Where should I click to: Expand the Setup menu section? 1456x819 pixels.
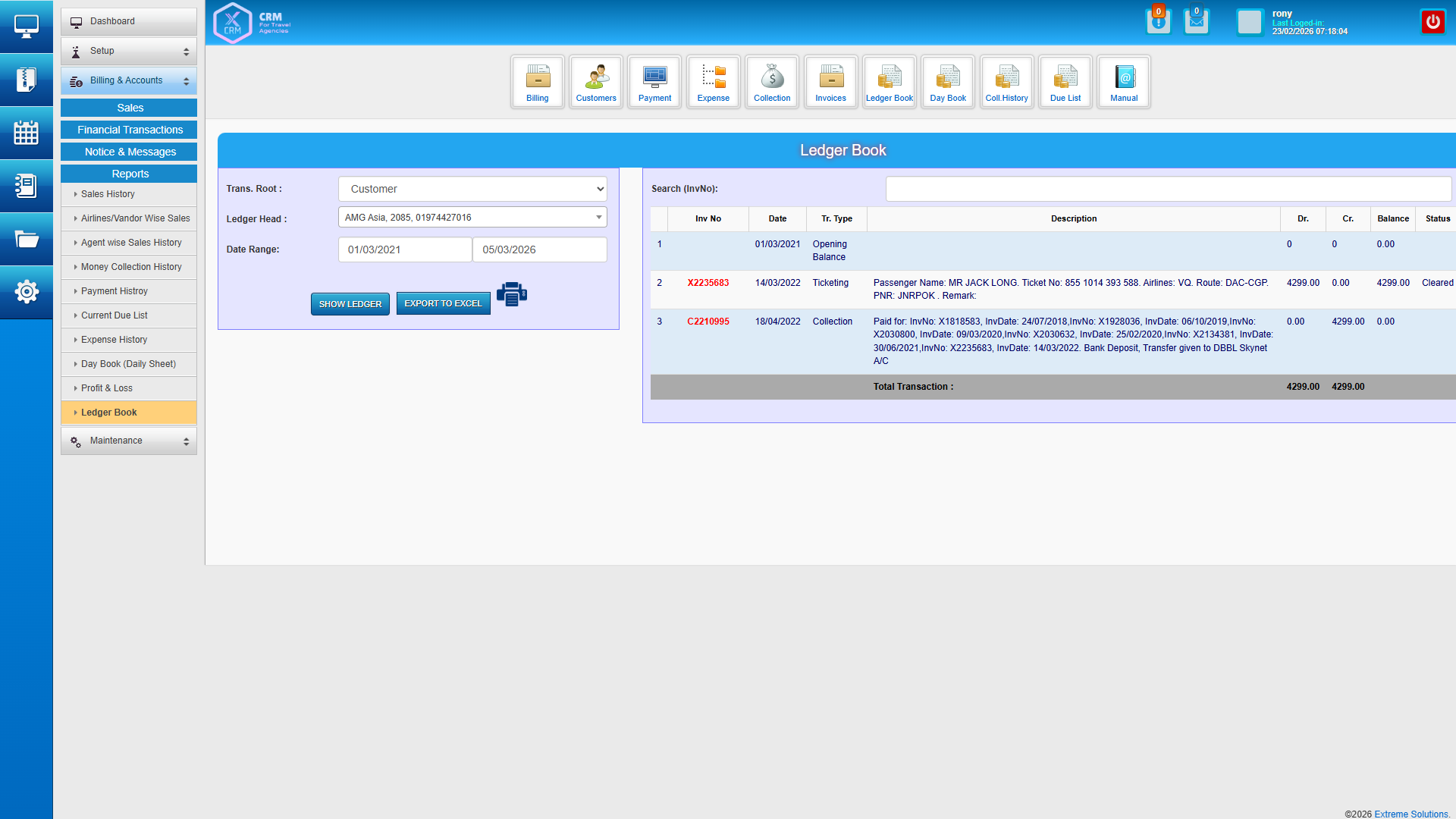[129, 51]
